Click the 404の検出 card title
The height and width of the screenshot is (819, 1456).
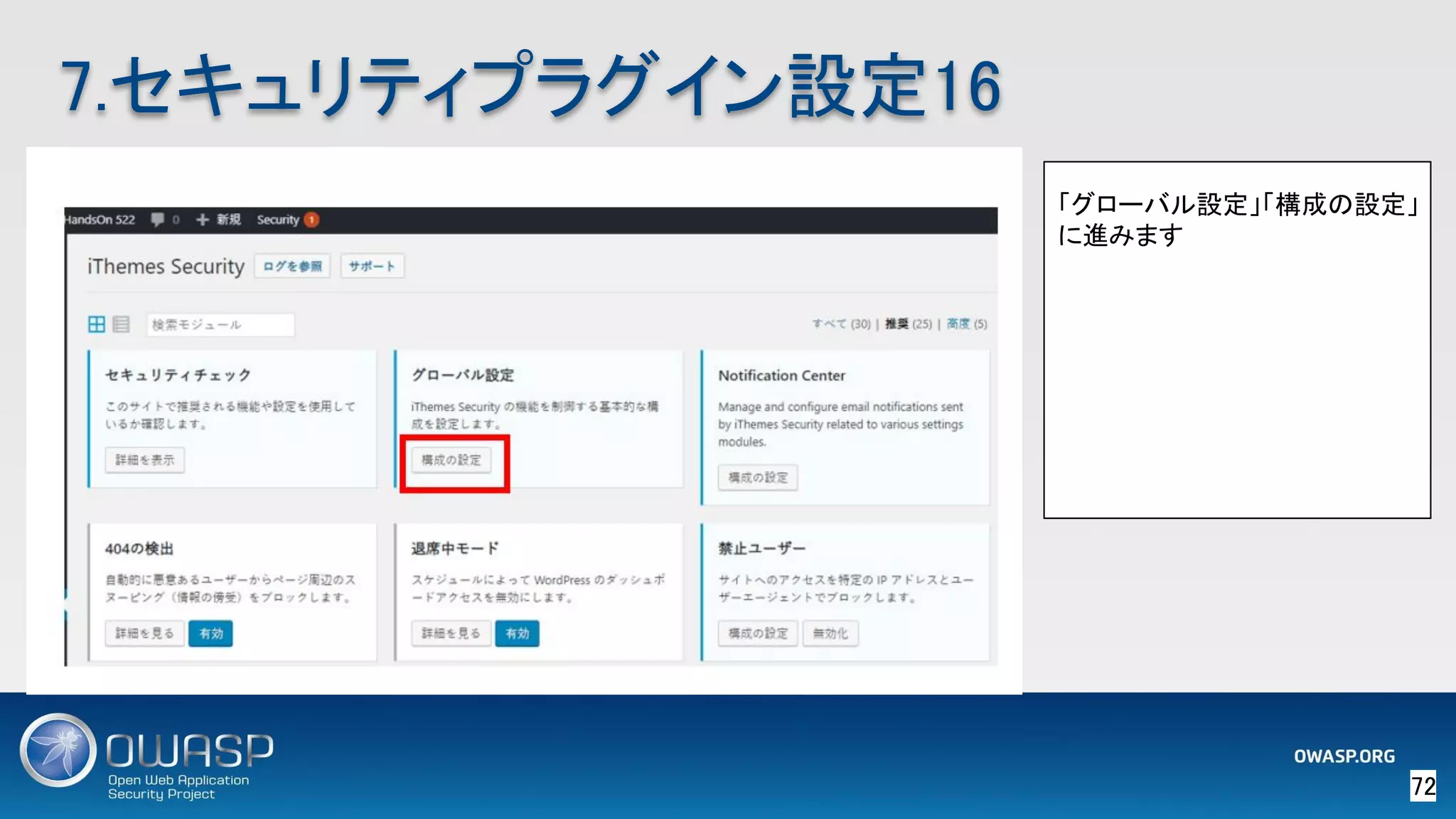139,548
